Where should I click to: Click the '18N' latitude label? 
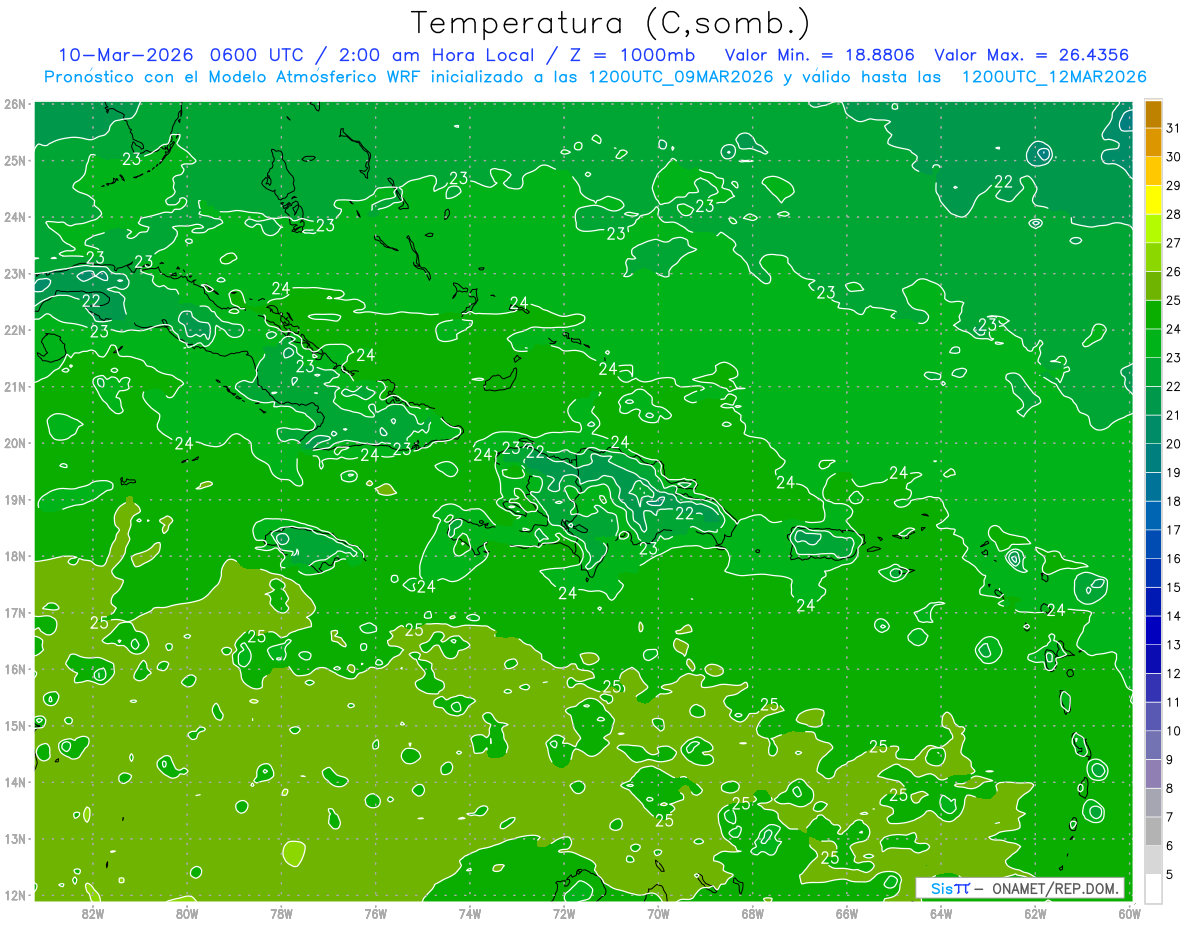click(x=15, y=556)
